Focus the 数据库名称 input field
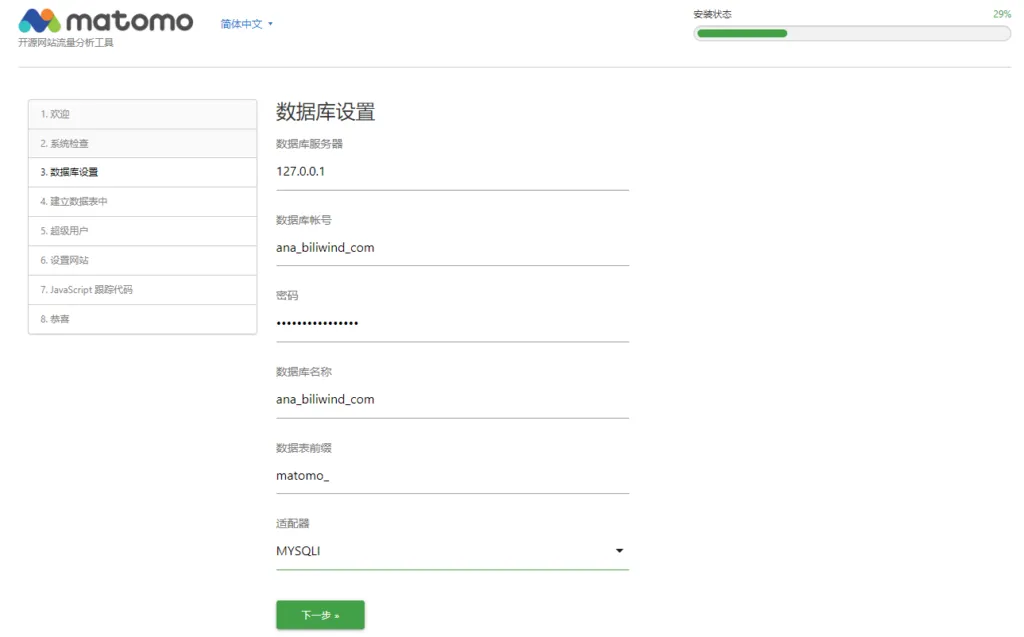The image size is (1024, 637). pos(451,399)
